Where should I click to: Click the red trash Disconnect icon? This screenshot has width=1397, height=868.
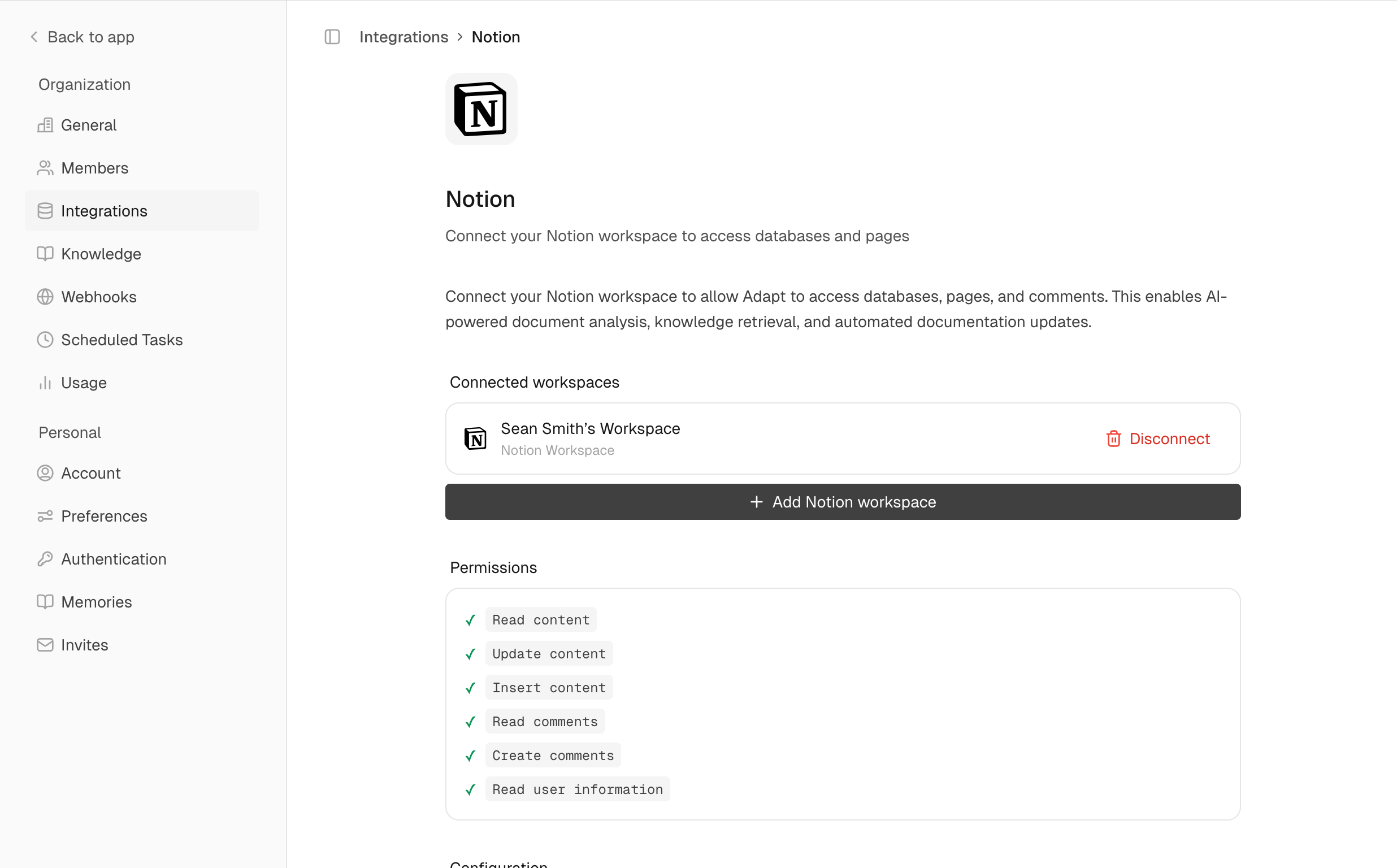1113,439
